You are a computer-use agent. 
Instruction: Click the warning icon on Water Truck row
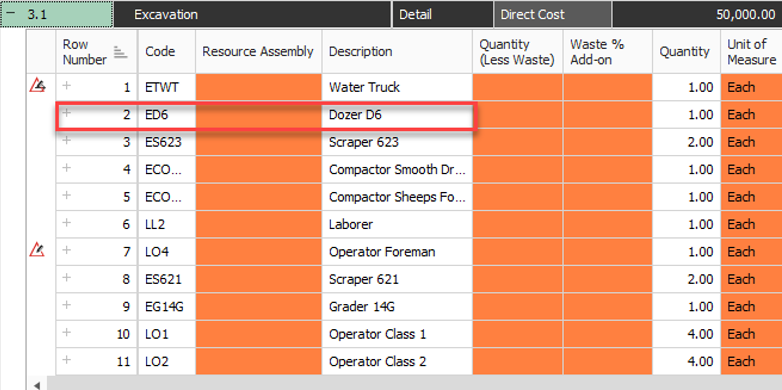pos(37,86)
